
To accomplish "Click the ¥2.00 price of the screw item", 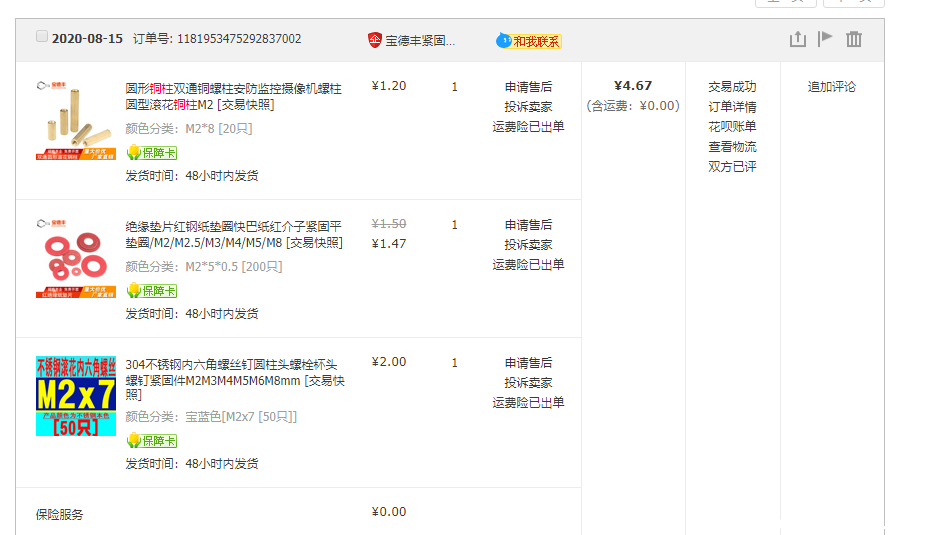I will click(389, 362).
